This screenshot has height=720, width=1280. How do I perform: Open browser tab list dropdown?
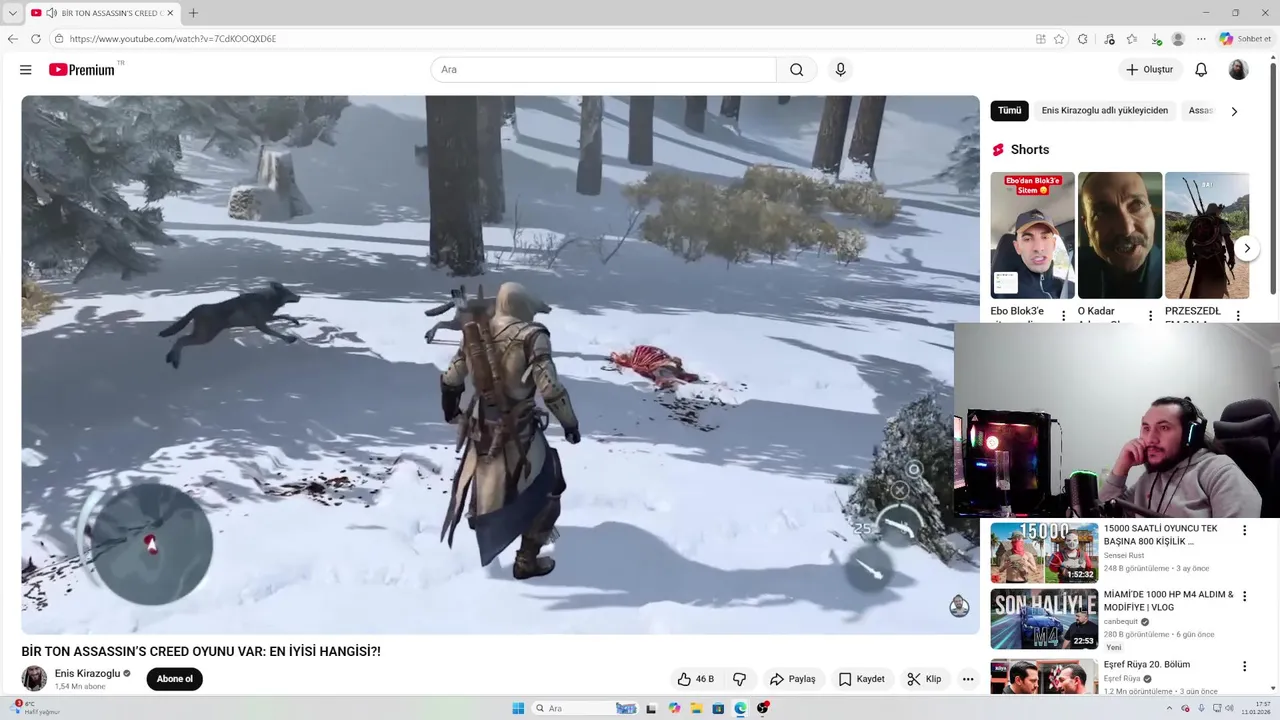12,13
